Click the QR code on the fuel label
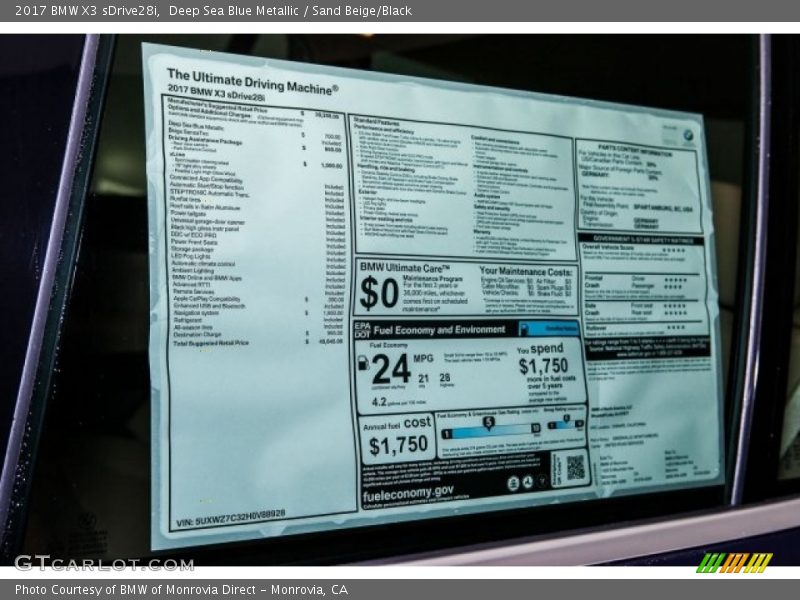The height and width of the screenshot is (600, 800). coord(575,467)
